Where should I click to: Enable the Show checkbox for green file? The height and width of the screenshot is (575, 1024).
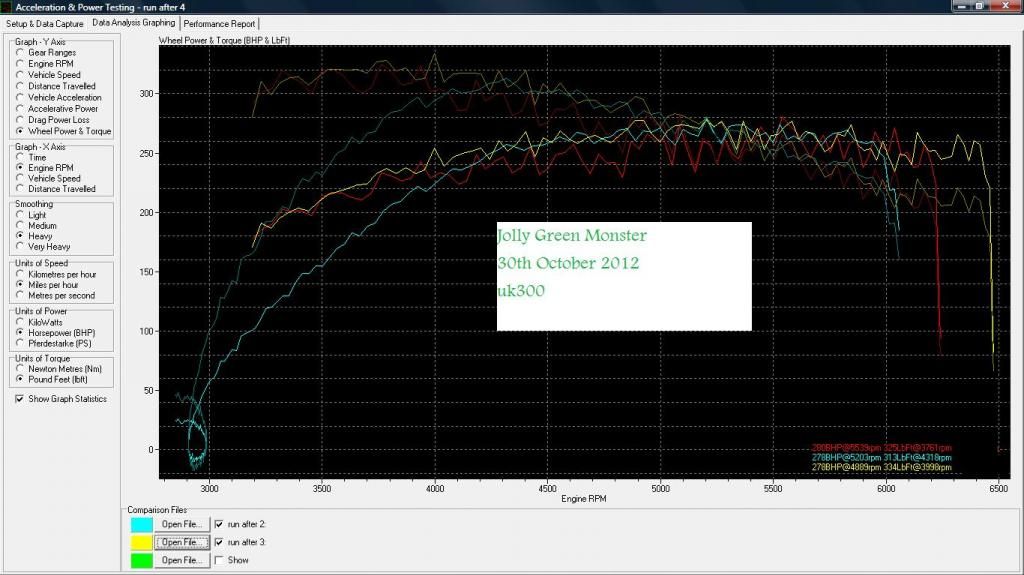[219, 560]
